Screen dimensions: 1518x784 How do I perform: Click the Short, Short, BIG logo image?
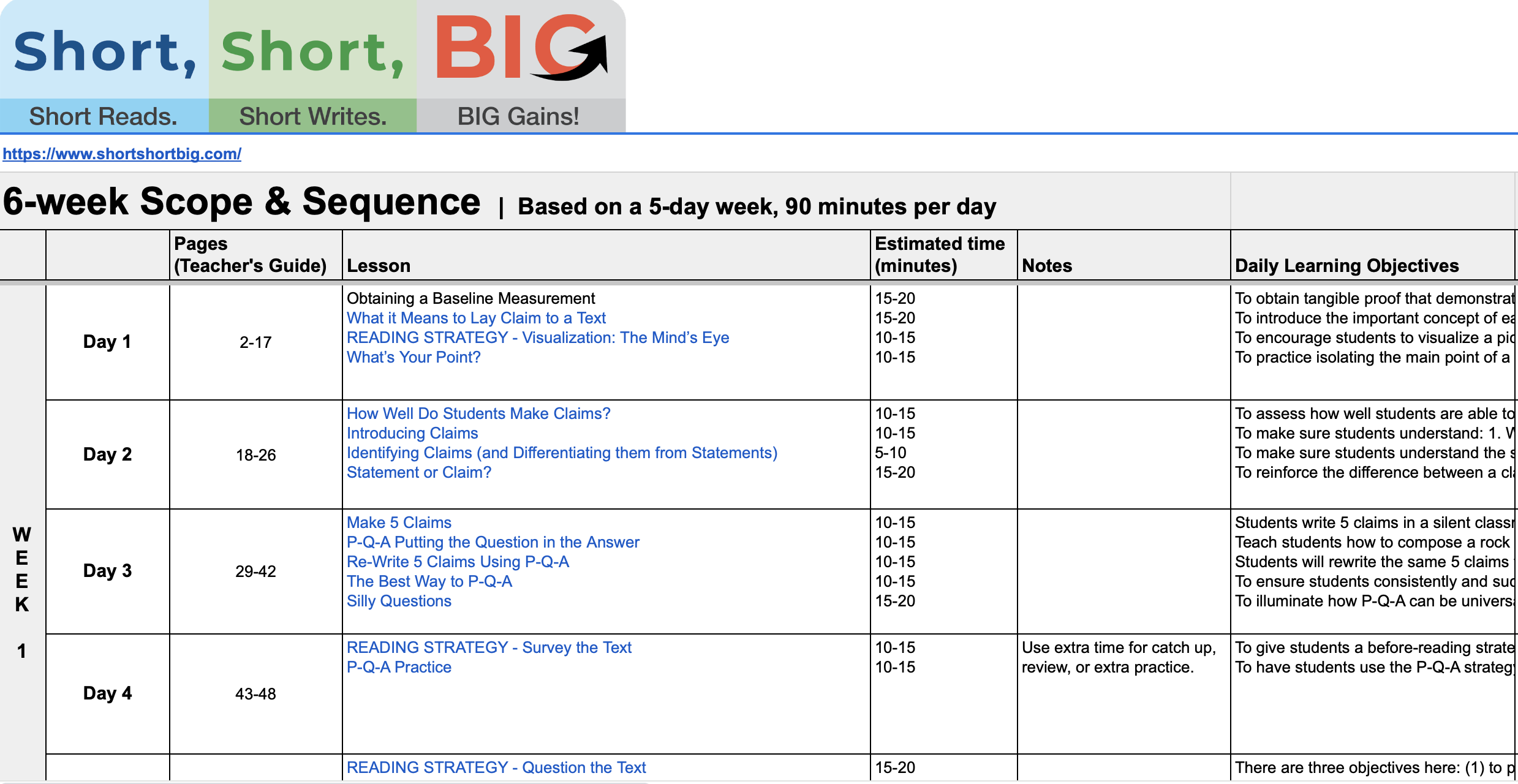(312, 66)
